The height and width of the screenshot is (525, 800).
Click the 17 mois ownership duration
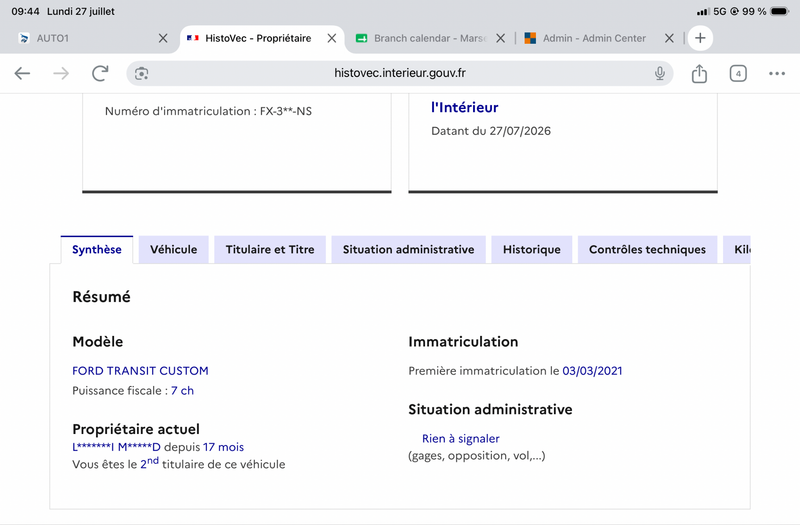[x=223, y=447]
